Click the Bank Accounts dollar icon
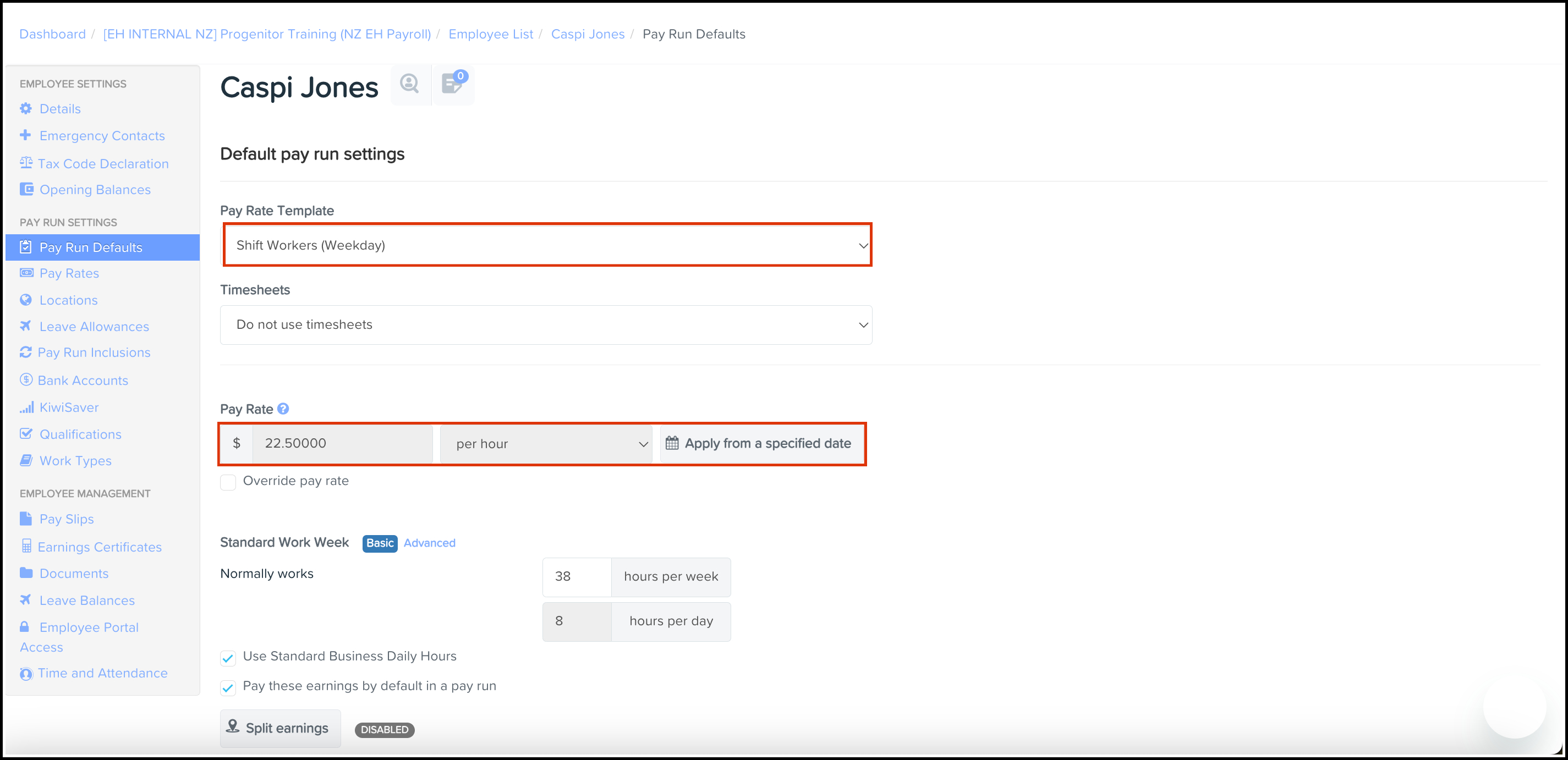Image resolution: width=1568 pixels, height=760 pixels. click(x=25, y=381)
